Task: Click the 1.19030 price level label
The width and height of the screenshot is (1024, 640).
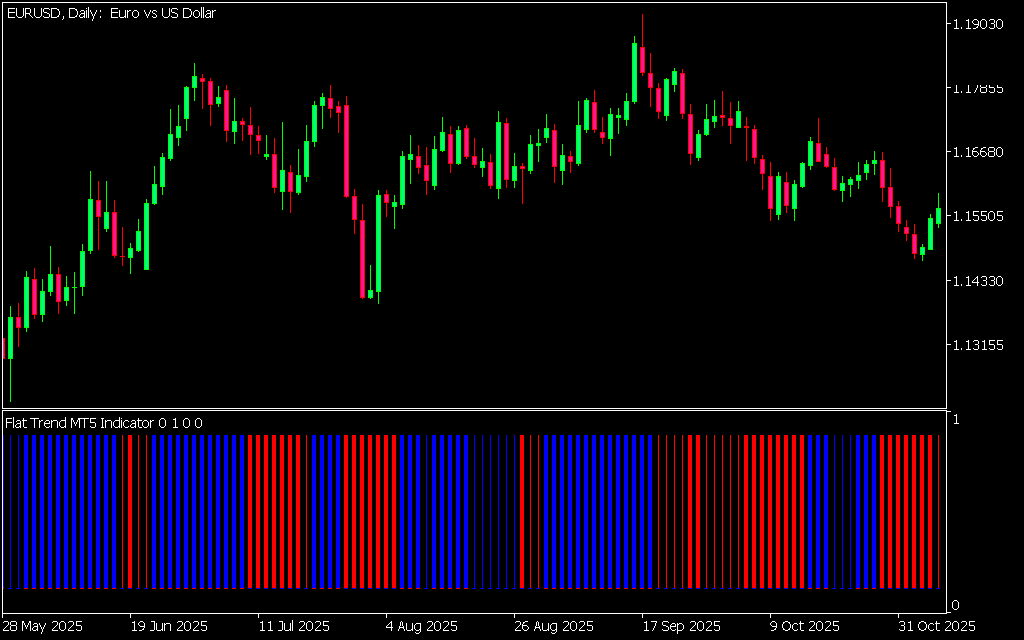Action: (977, 24)
